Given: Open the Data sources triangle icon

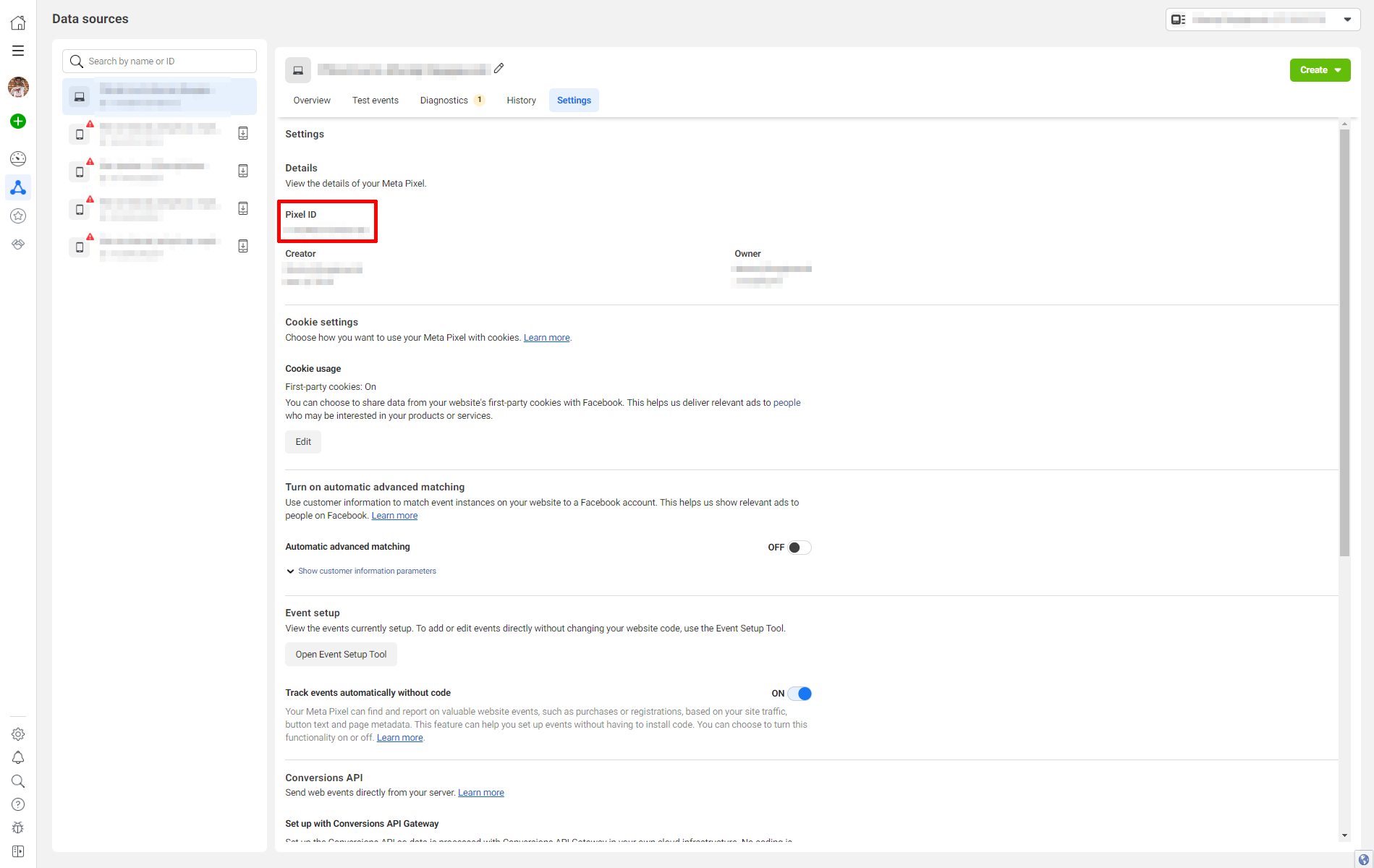Looking at the screenshot, I should [x=18, y=188].
